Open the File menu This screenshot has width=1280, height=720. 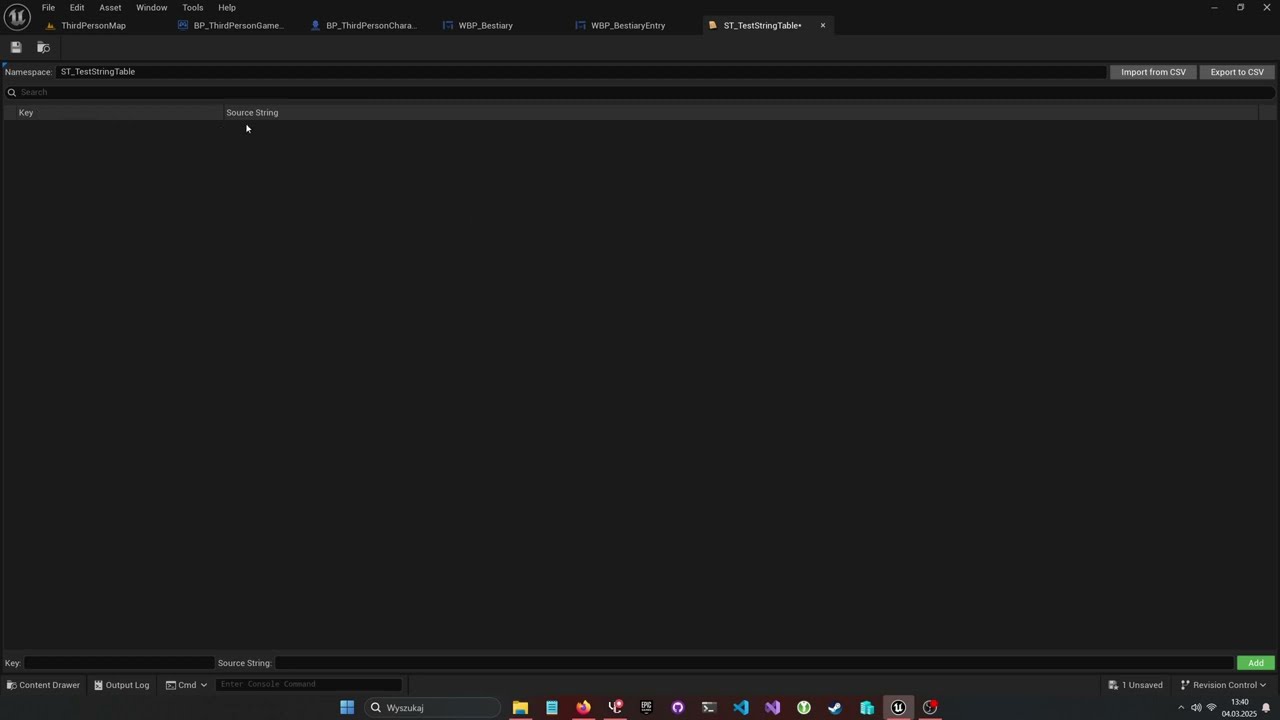coord(48,7)
